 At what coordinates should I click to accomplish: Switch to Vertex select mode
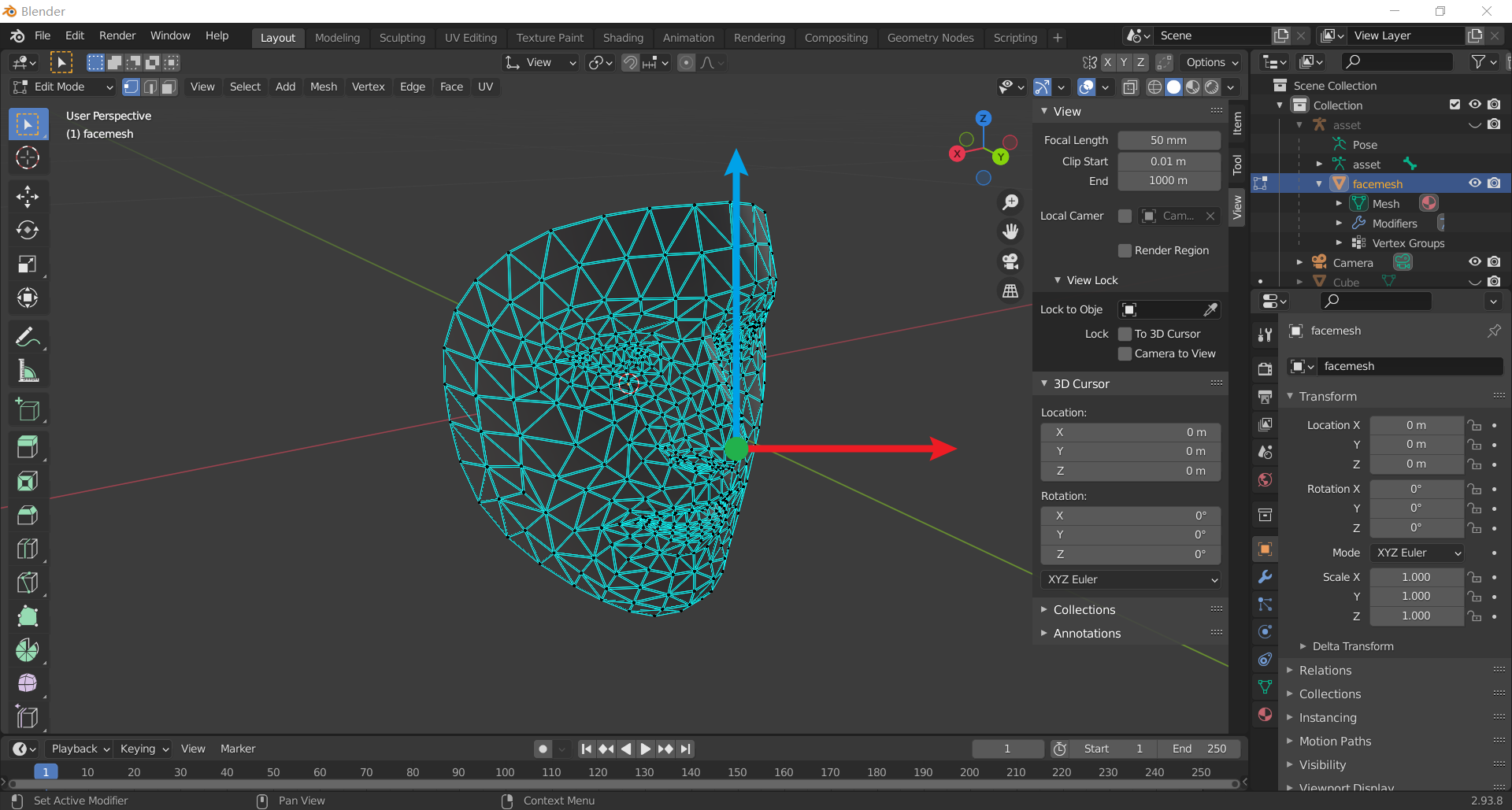tap(132, 87)
